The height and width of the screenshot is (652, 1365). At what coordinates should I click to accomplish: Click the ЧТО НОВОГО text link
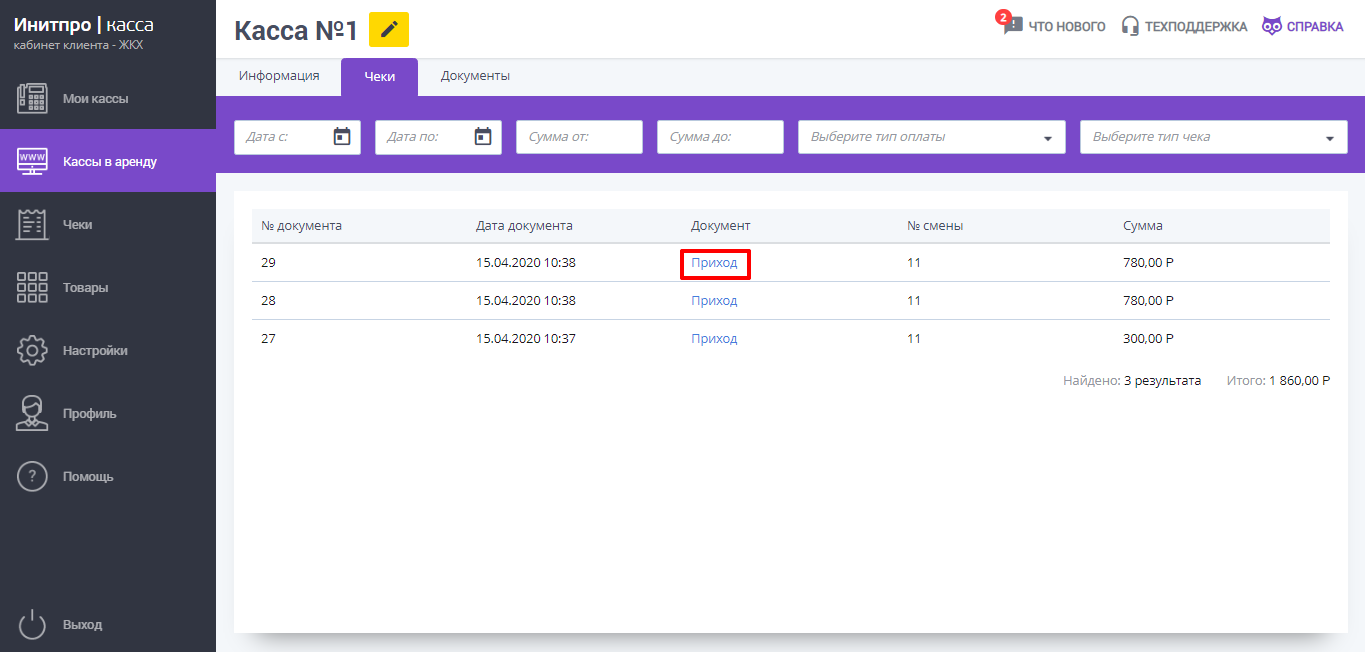[1067, 27]
